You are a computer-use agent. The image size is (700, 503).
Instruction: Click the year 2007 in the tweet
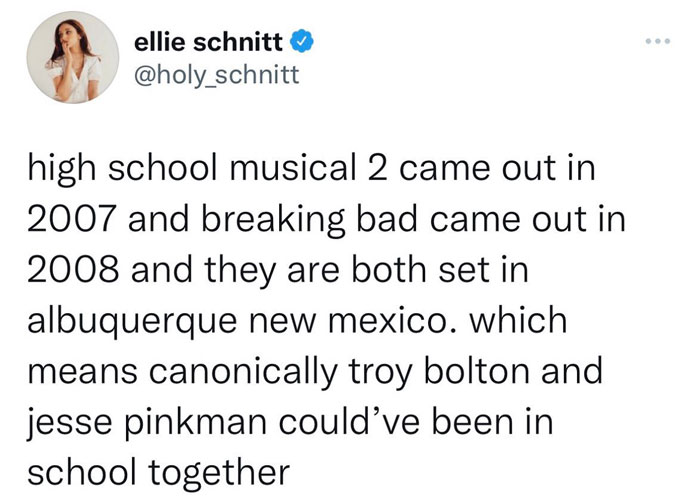pos(74,220)
